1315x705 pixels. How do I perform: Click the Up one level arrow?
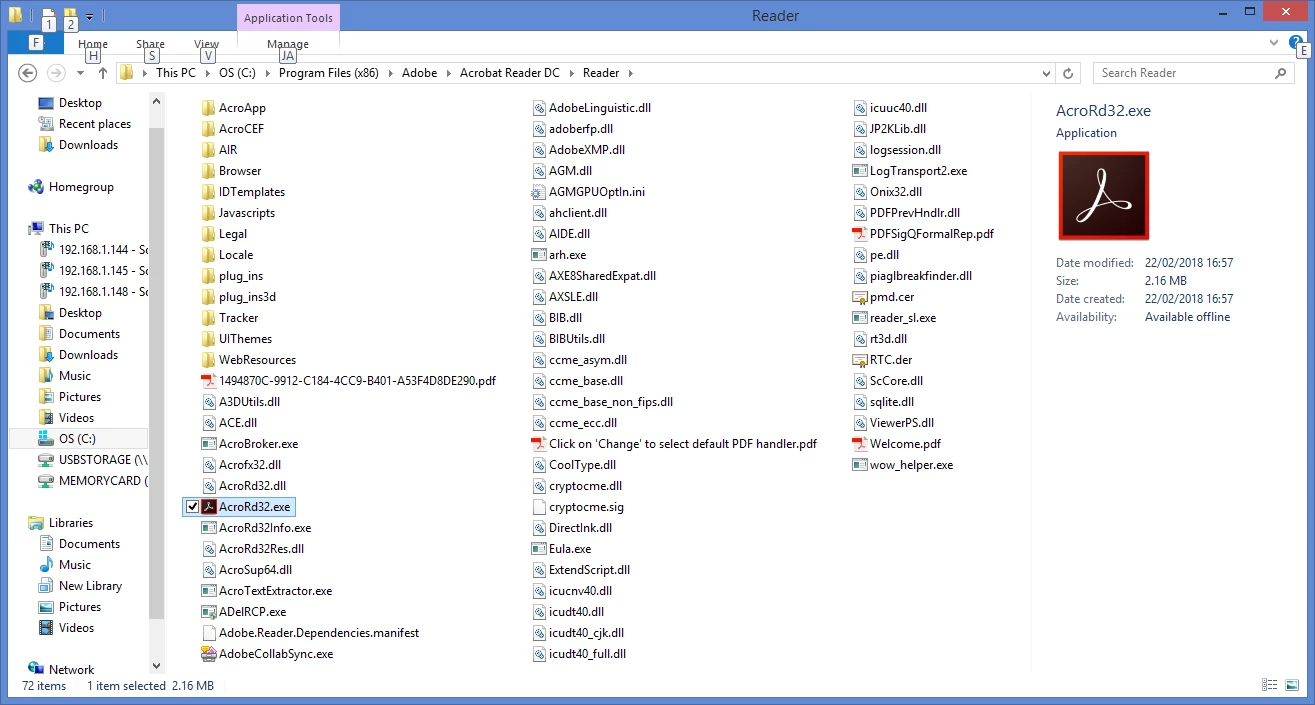click(103, 73)
